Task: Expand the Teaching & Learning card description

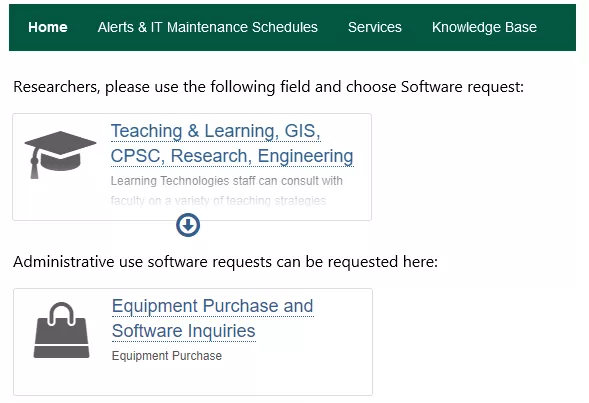Action: pos(188,225)
